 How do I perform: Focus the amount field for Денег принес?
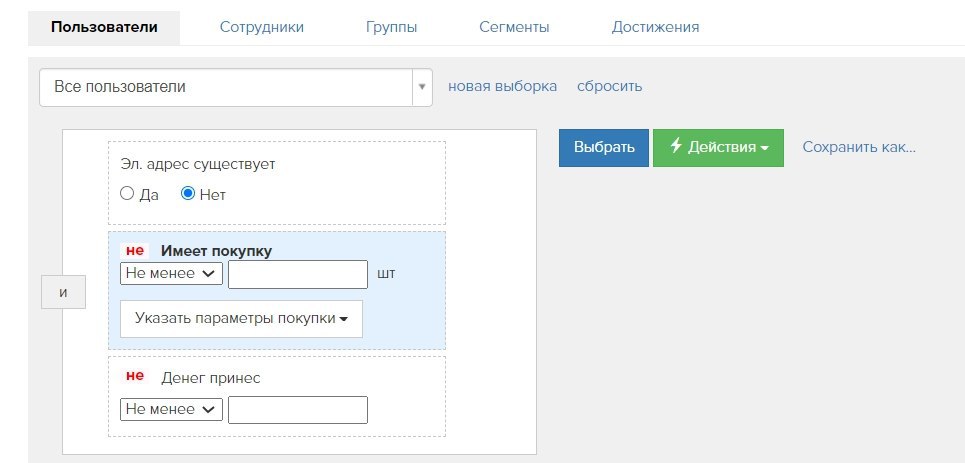298,410
